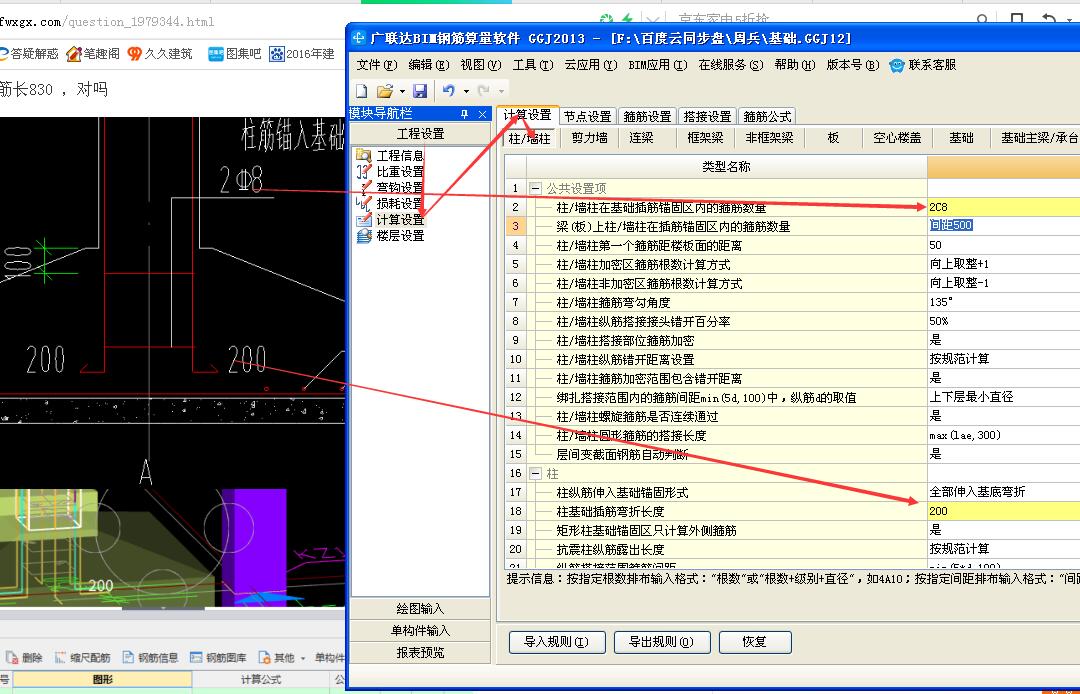The height and width of the screenshot is (694, 1080).
Task: Select the 框架梁 component tab
Action: 705,138
